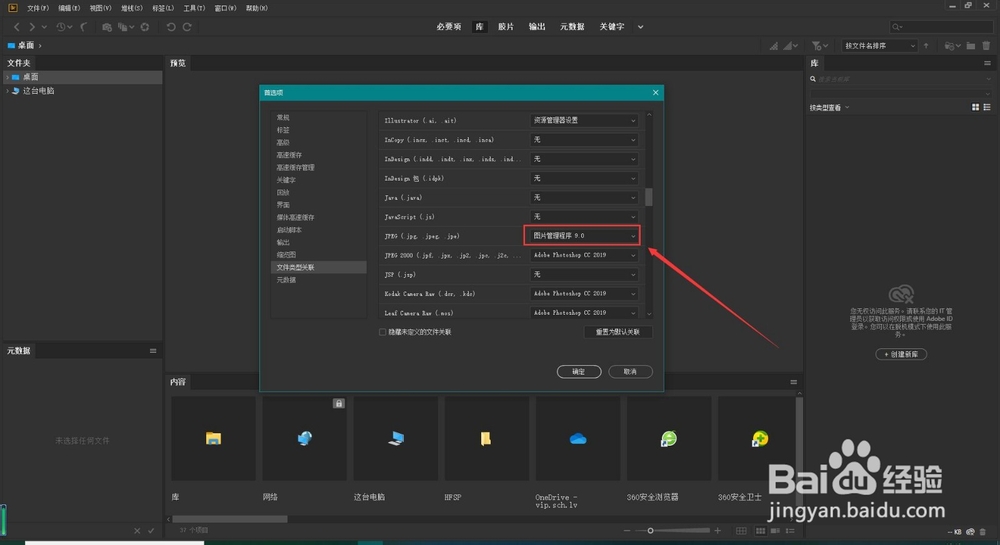
Task: Expand the 桌面 folder tree node
Action: [7, 77]
